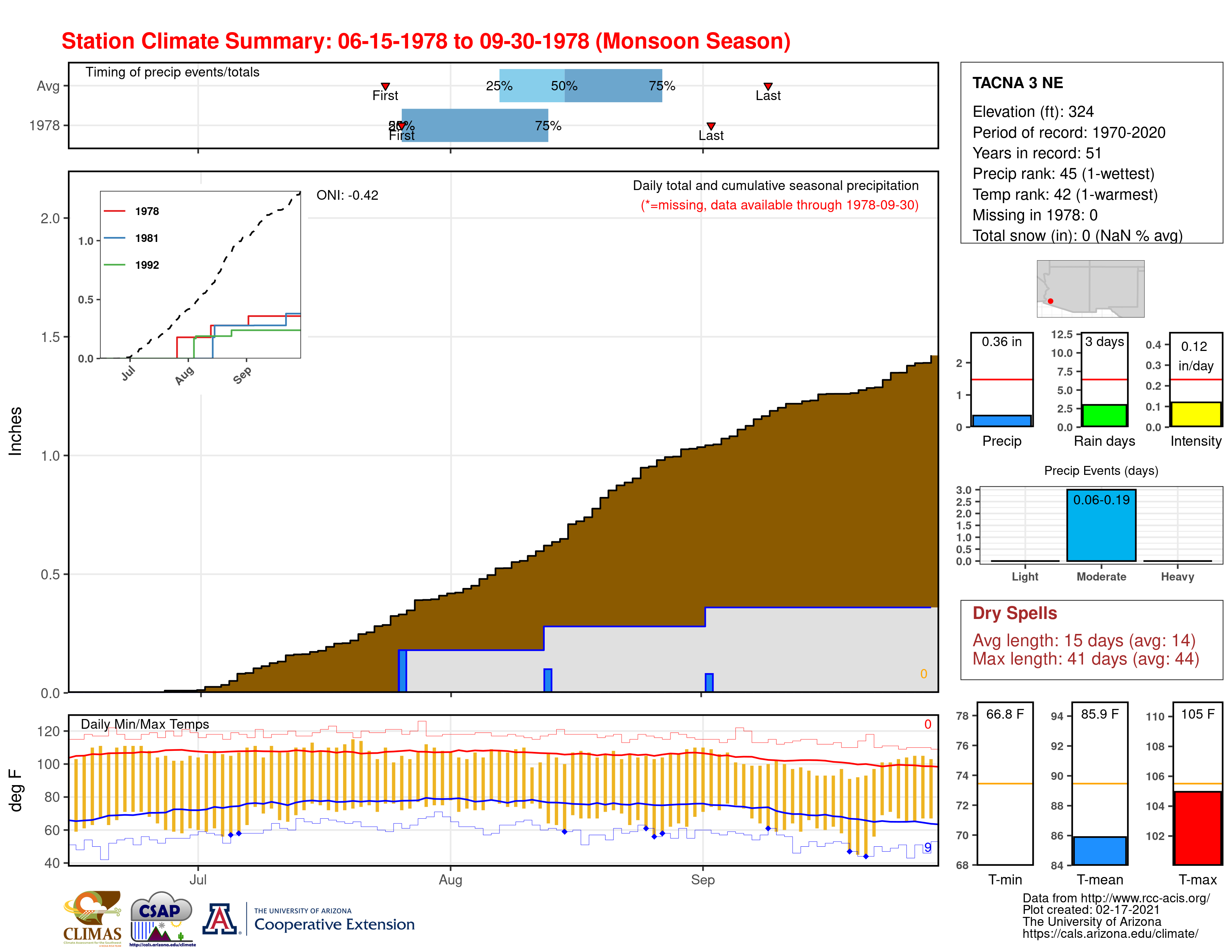Click the Missing in 1978: 0 line

click(1035, 215)
